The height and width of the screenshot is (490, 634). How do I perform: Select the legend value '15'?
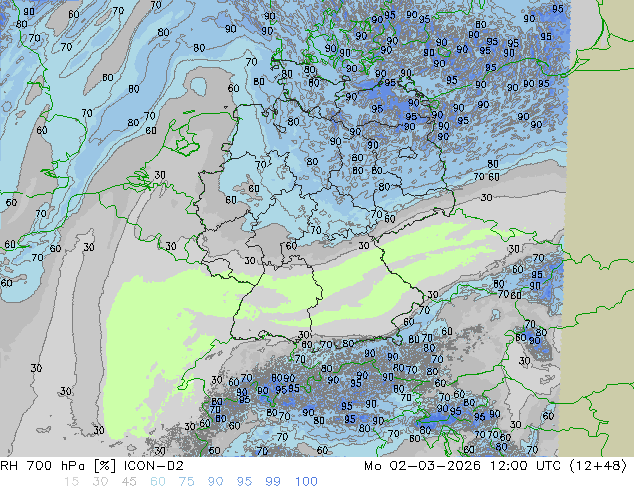tap(71, 482)
